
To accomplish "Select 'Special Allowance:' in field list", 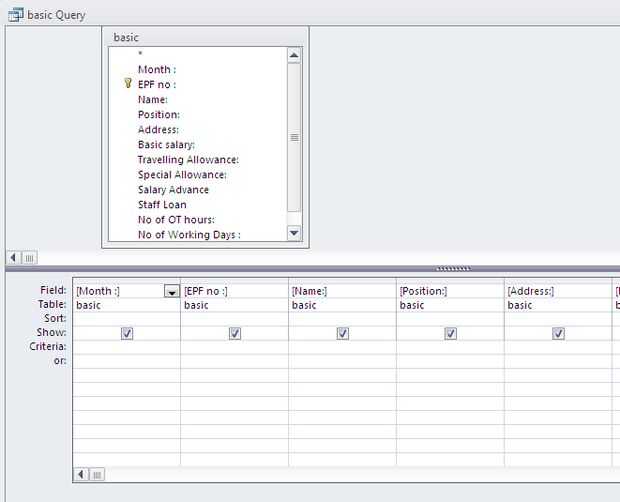I will pyautogui.click(x=182, y=175).
